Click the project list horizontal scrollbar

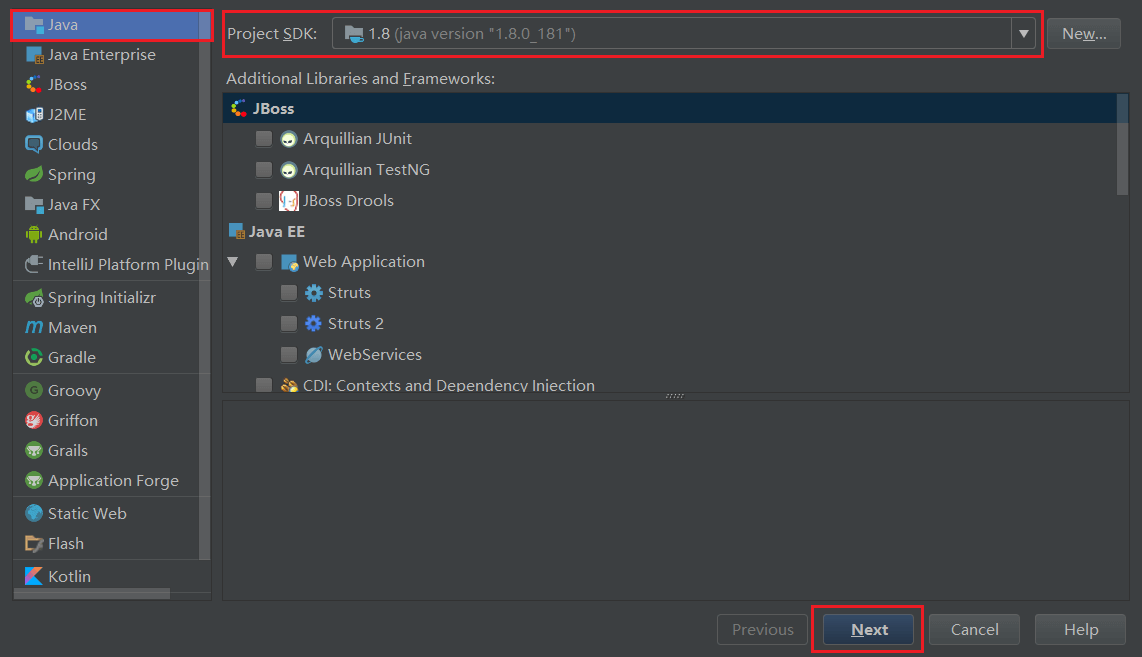pyautogui.click(x=92, y=594)
